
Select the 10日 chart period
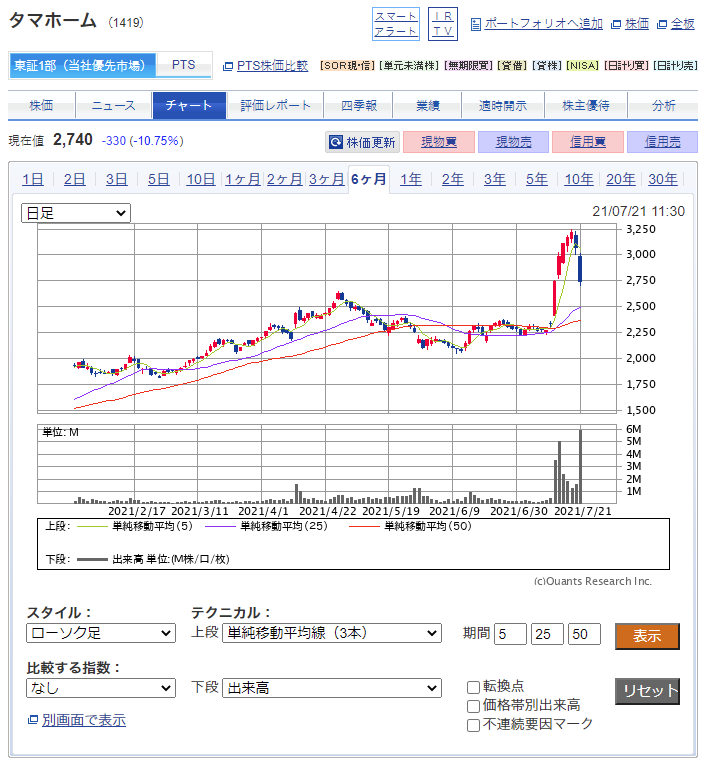201,179
